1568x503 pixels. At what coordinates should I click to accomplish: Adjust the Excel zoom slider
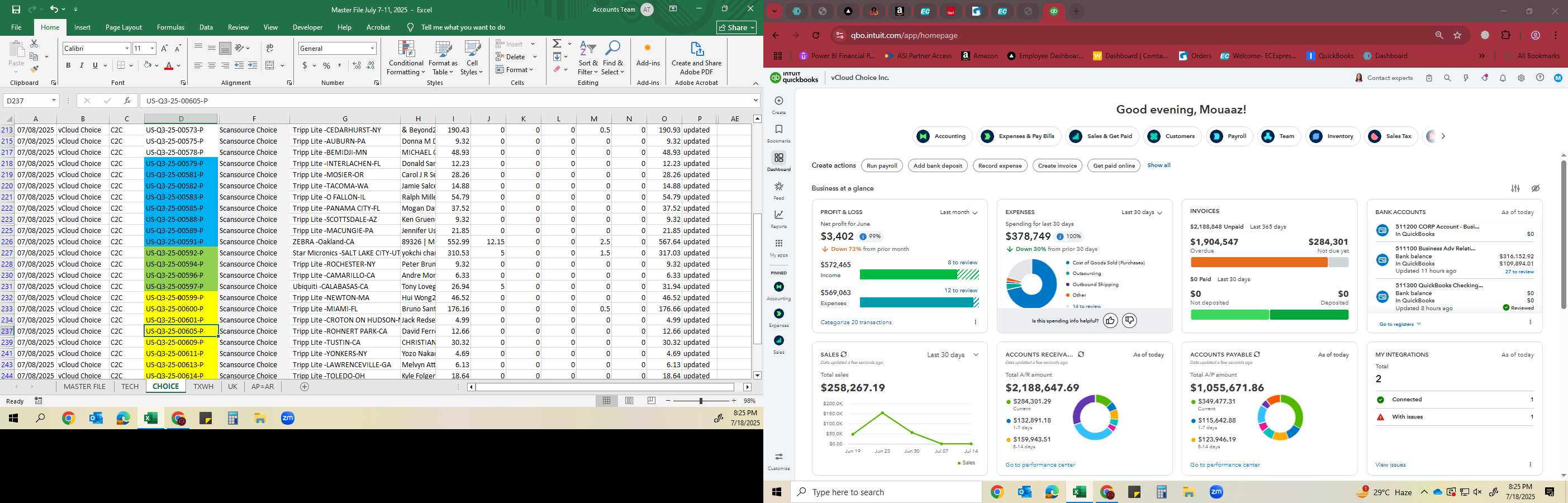(701, 401)
